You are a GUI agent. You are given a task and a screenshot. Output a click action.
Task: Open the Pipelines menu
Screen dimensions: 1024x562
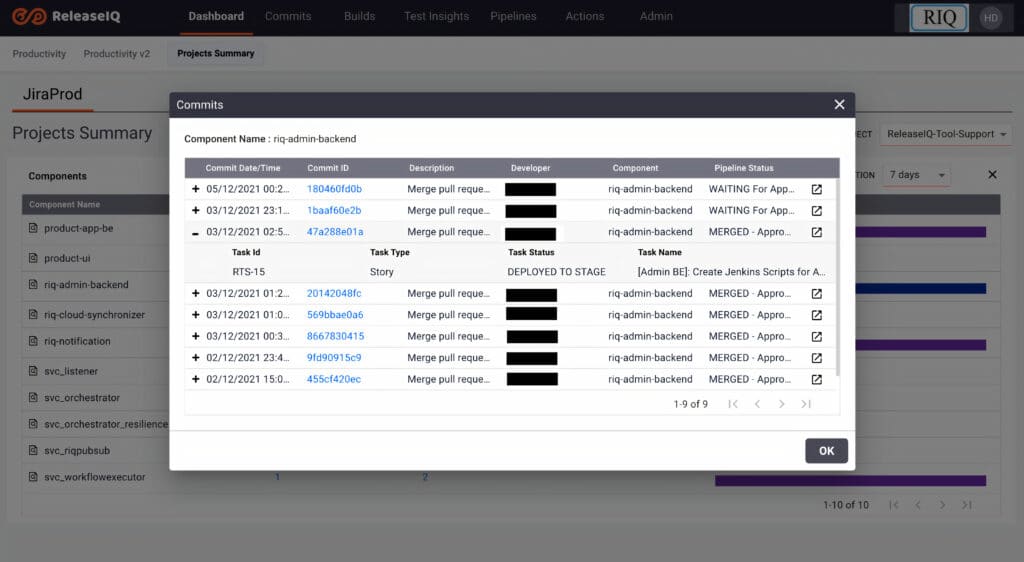(513, 16)
